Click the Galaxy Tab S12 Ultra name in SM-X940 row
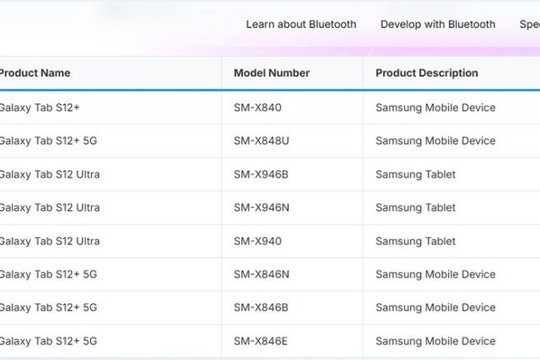Screen dimensions: 540x360 50,241
